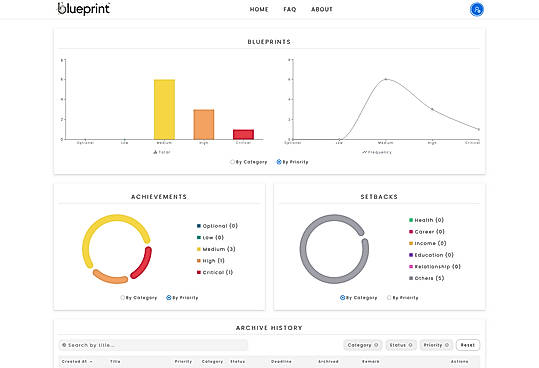This screenshot has height=368, width=539.
Task: Click the Medium peak point on the line chart
Action: point(386,79)
